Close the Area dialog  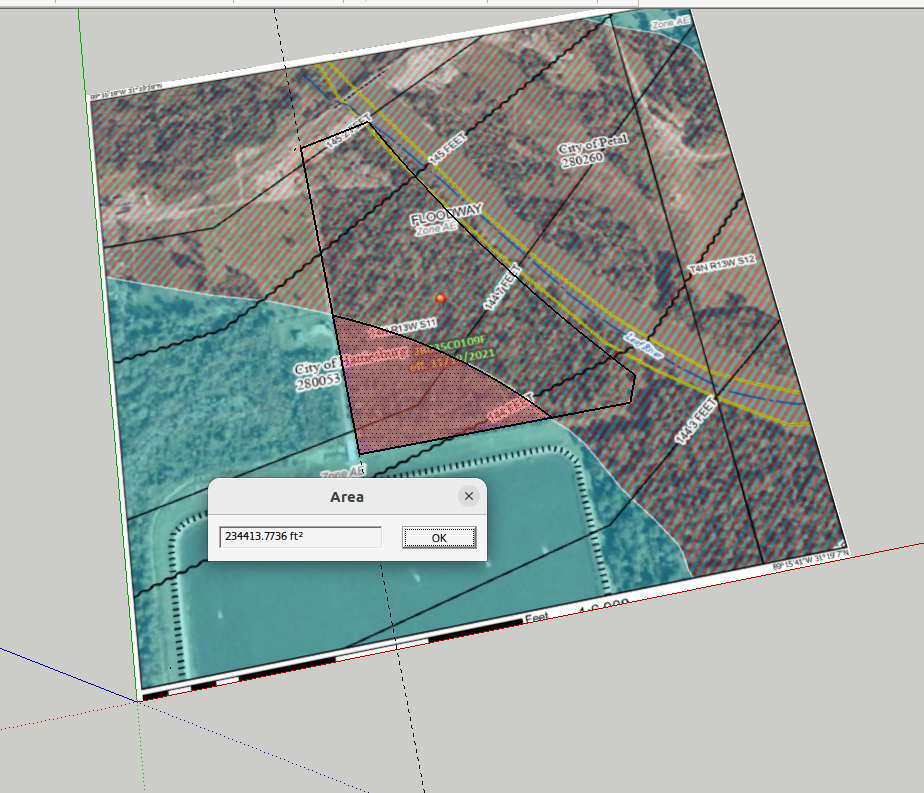[468, 496]
